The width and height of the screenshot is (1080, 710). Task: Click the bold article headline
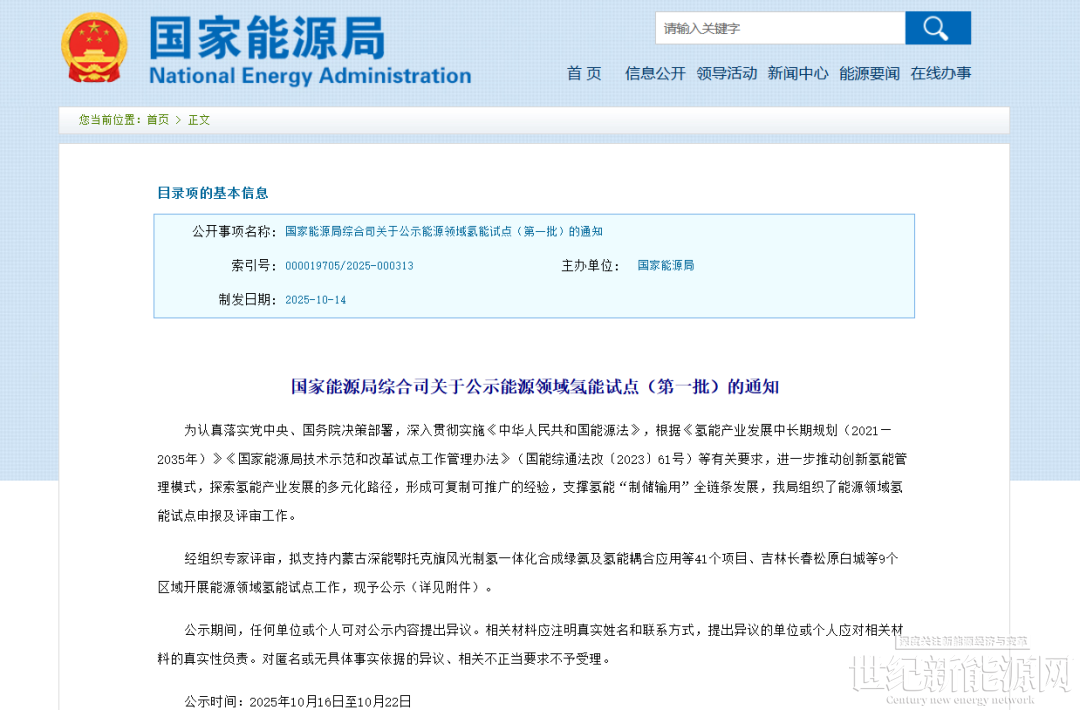pyautogui.click(x=534, y=386)
